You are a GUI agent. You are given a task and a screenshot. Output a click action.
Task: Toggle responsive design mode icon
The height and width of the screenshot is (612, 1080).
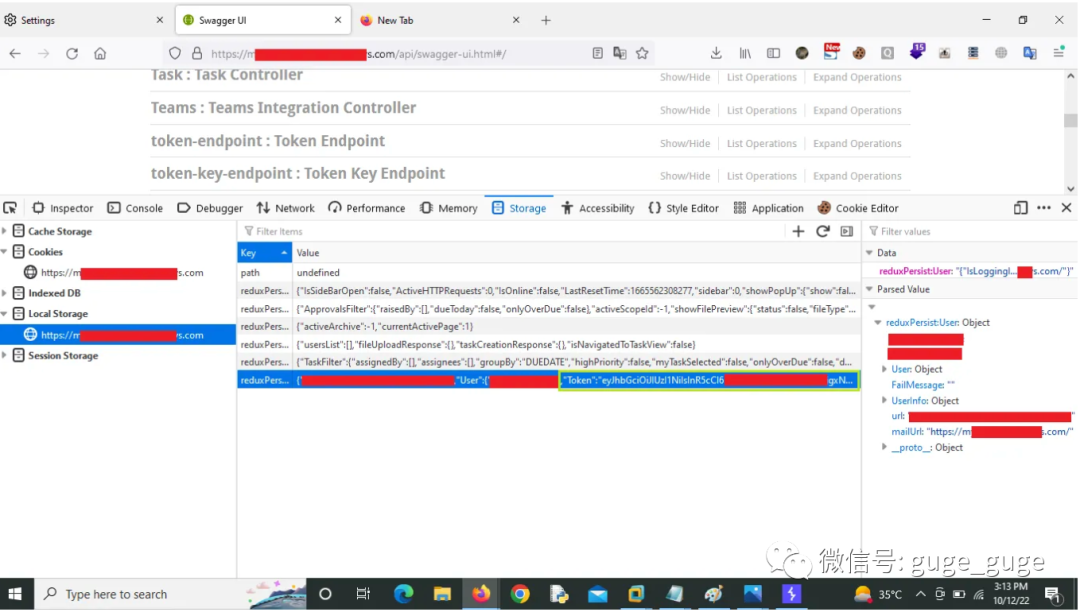[1021, 208]
